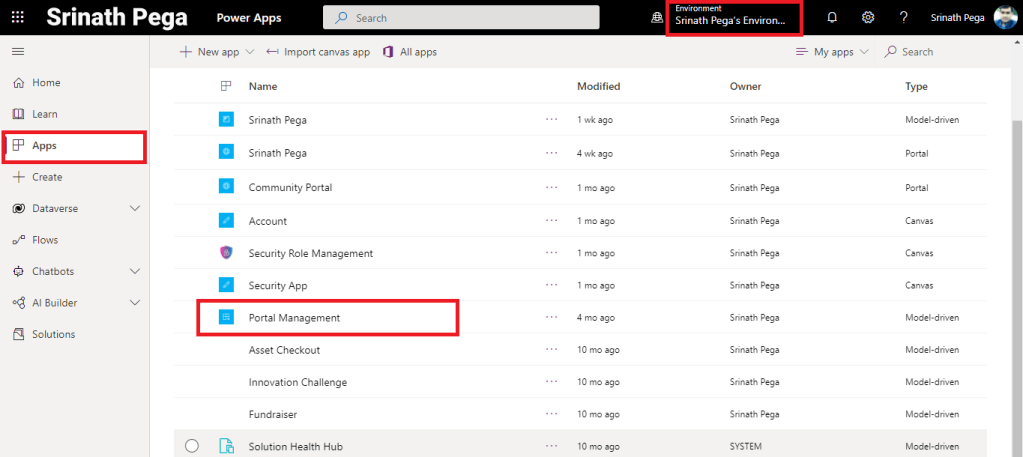This screenshot has width=1023, height=457.
Task: Open the New app dropdown arrow
Action: pos(250,52)
